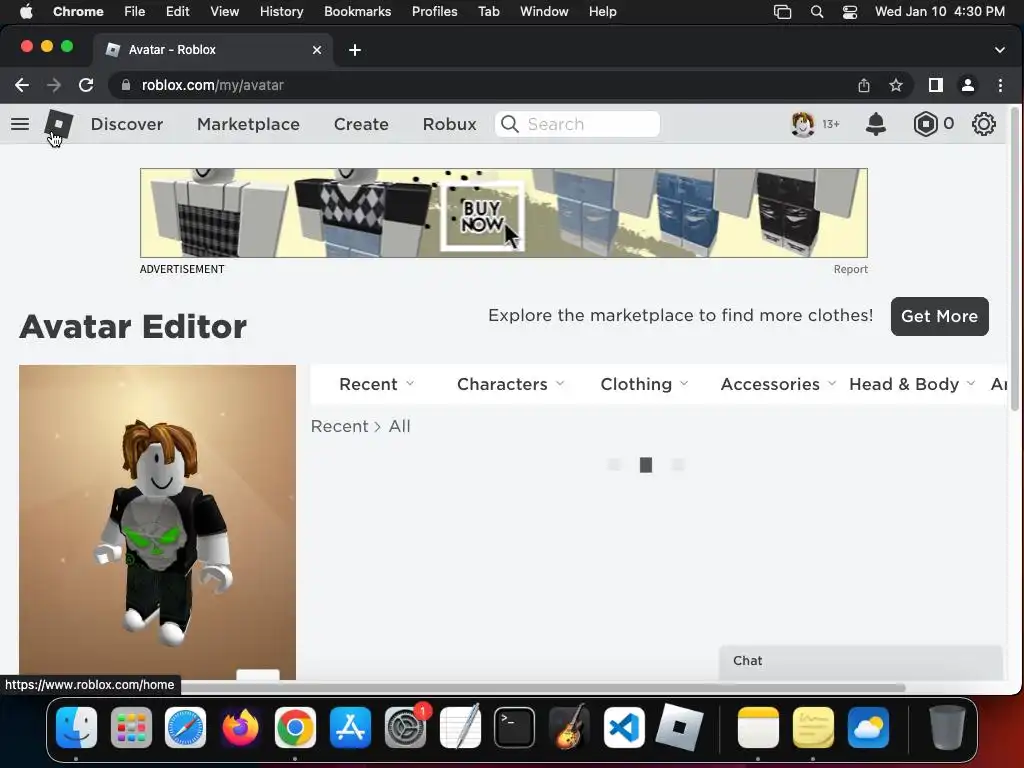Image resolution: width=1024 pixels, height=768 pixels.
Task: Report the advertisement
Action: pos(850,269)
